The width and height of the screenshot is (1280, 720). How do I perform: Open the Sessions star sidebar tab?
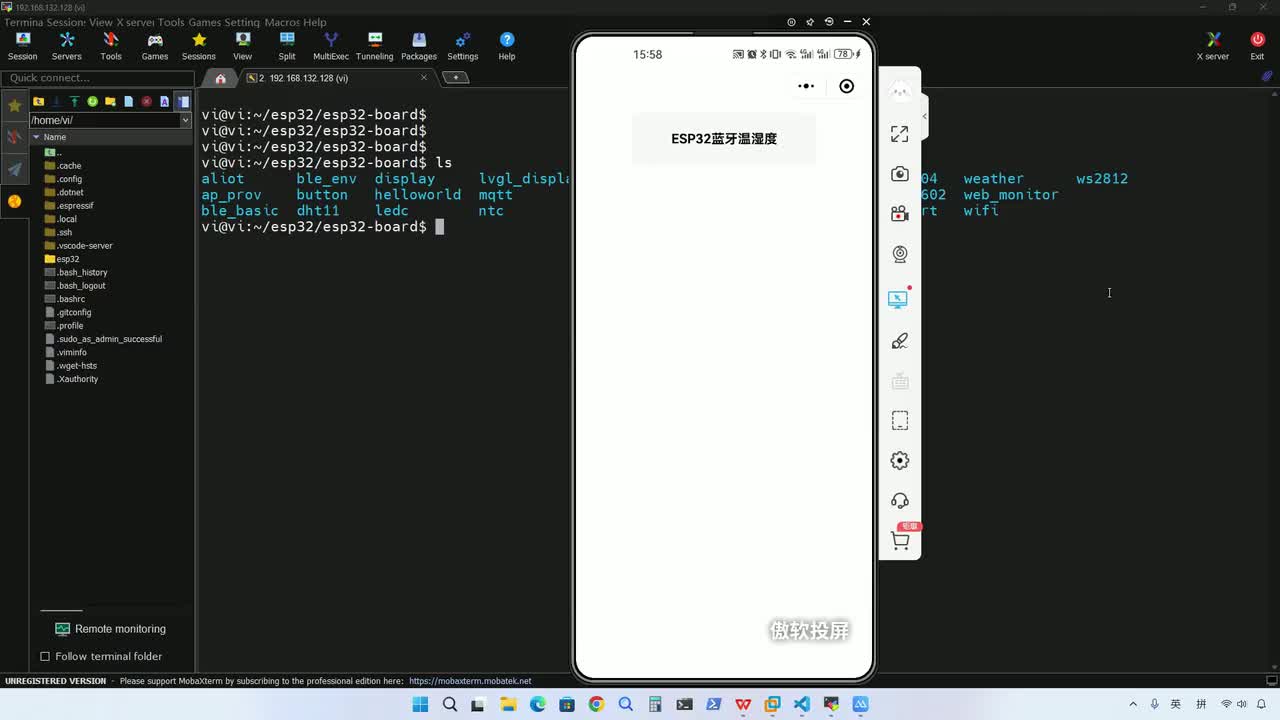click(x=14, y=105)
